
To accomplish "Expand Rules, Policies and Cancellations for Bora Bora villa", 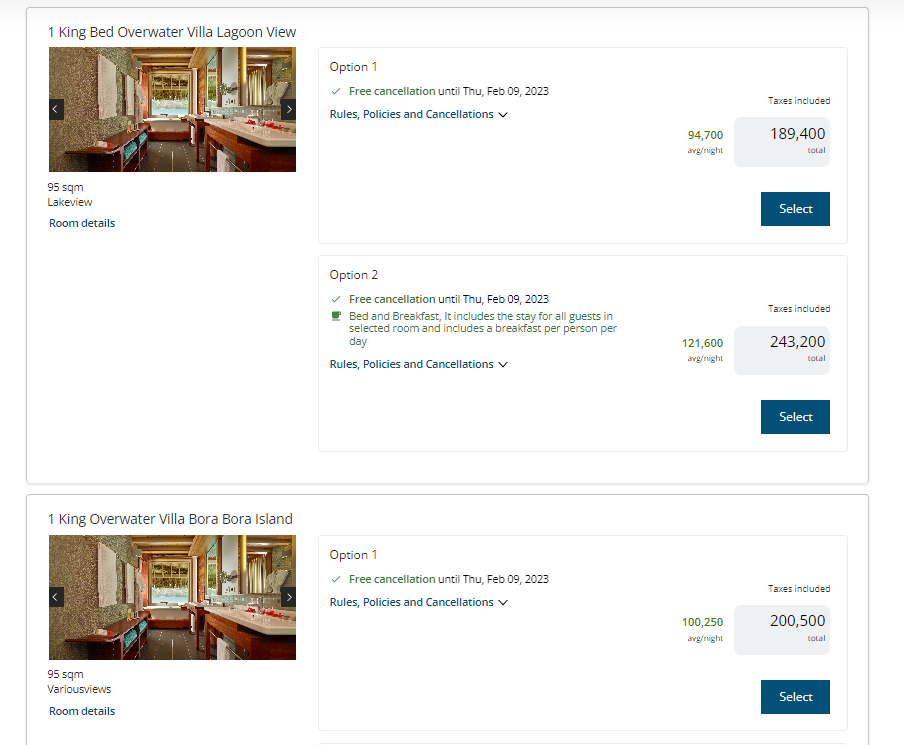I will point(418,602).
